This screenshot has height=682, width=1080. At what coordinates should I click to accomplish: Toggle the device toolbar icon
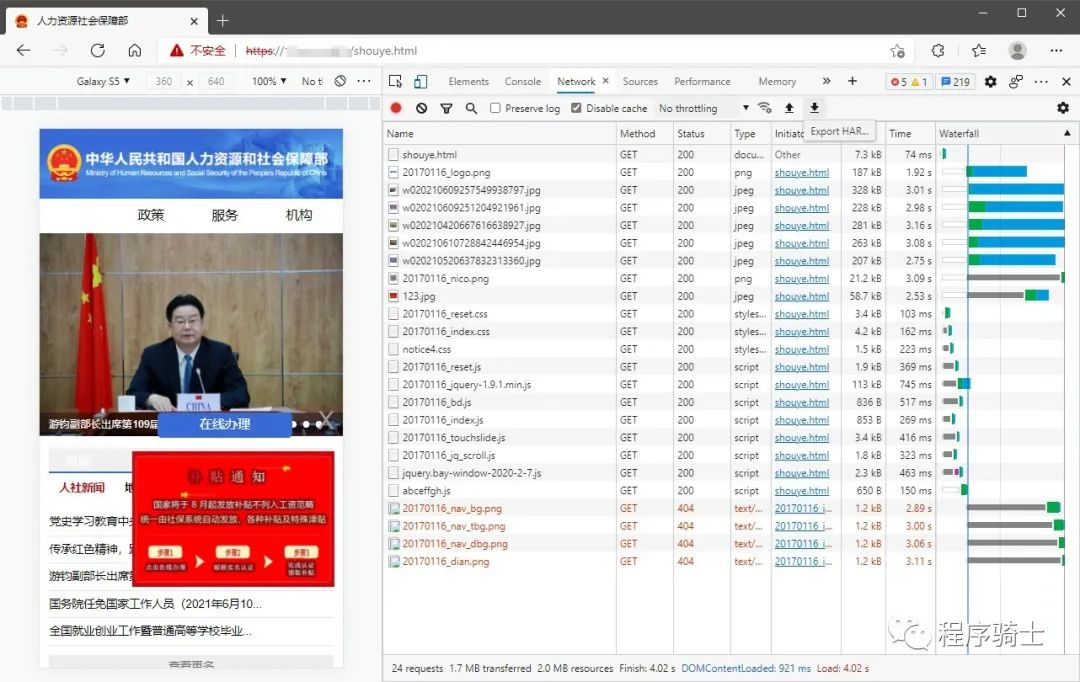coord(420,81)
